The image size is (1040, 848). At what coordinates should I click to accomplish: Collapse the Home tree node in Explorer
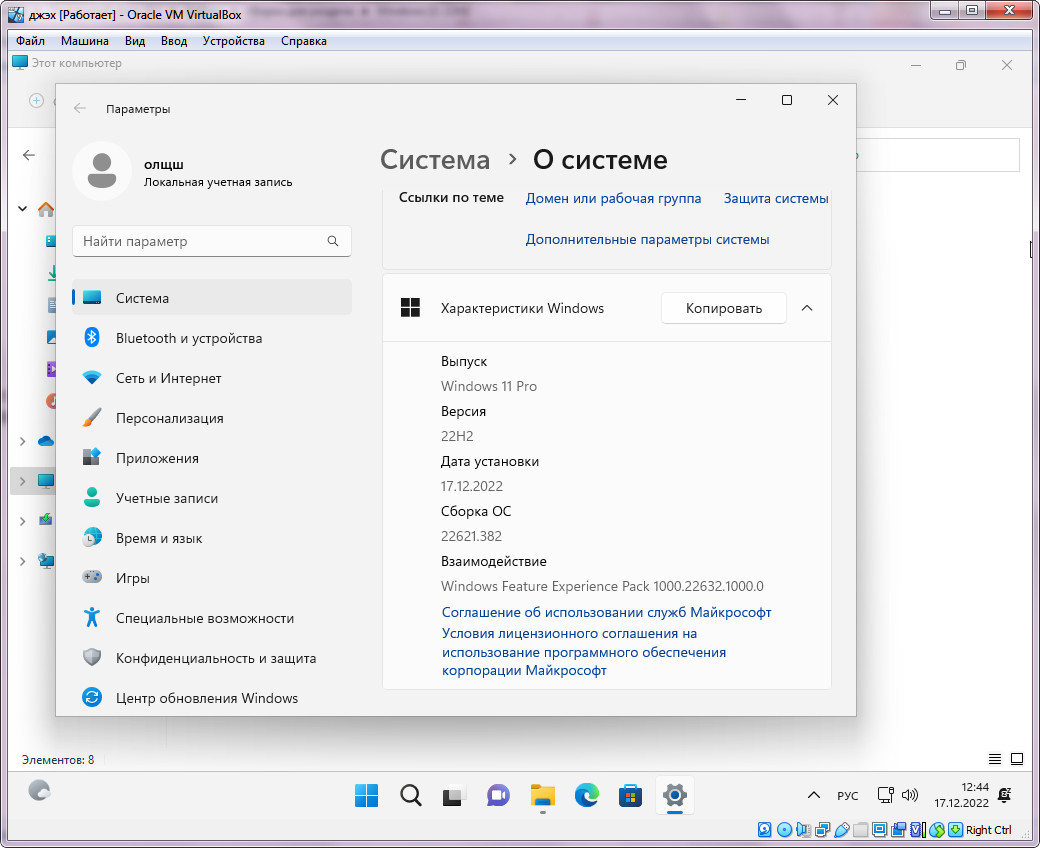point(23,209)
